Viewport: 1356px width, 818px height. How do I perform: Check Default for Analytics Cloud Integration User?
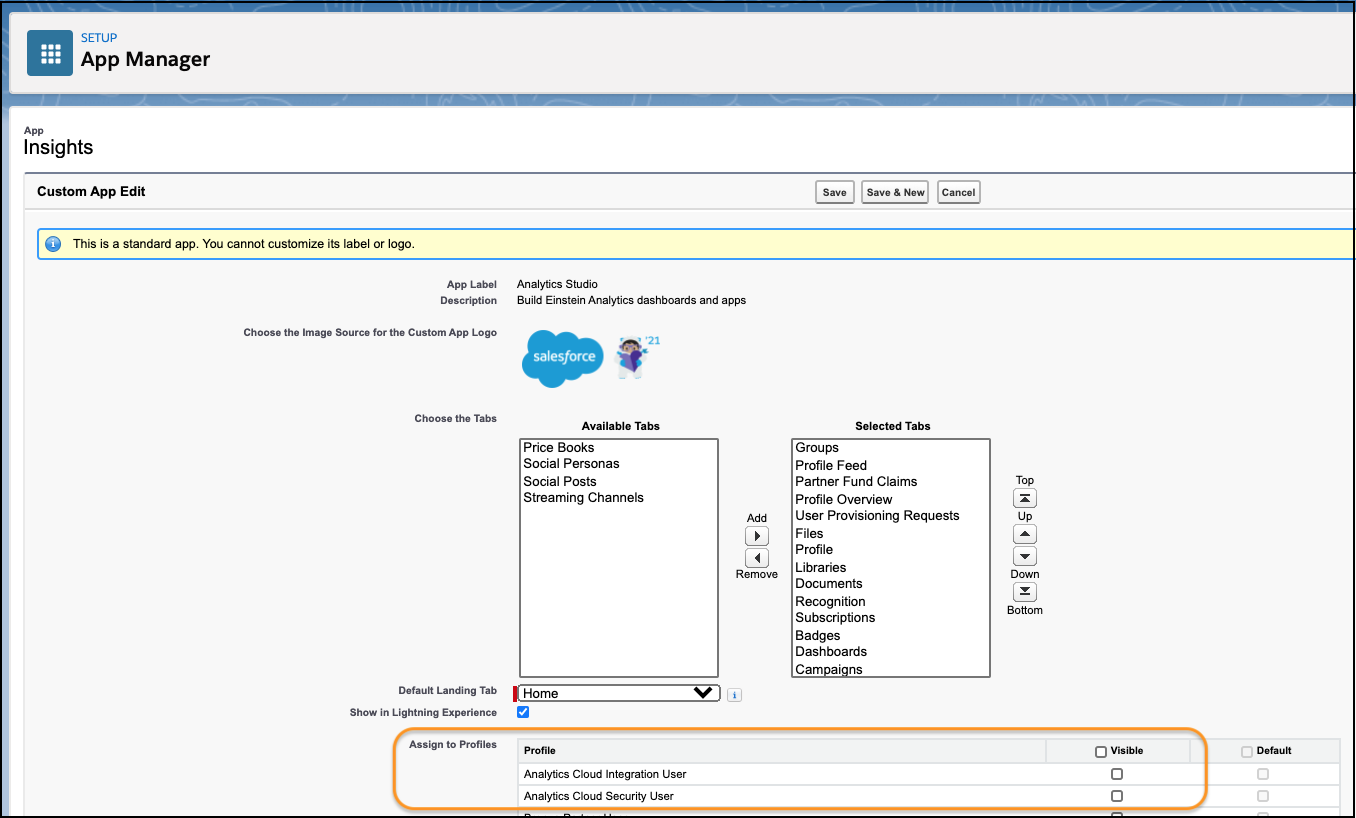tap(1263, 774)
